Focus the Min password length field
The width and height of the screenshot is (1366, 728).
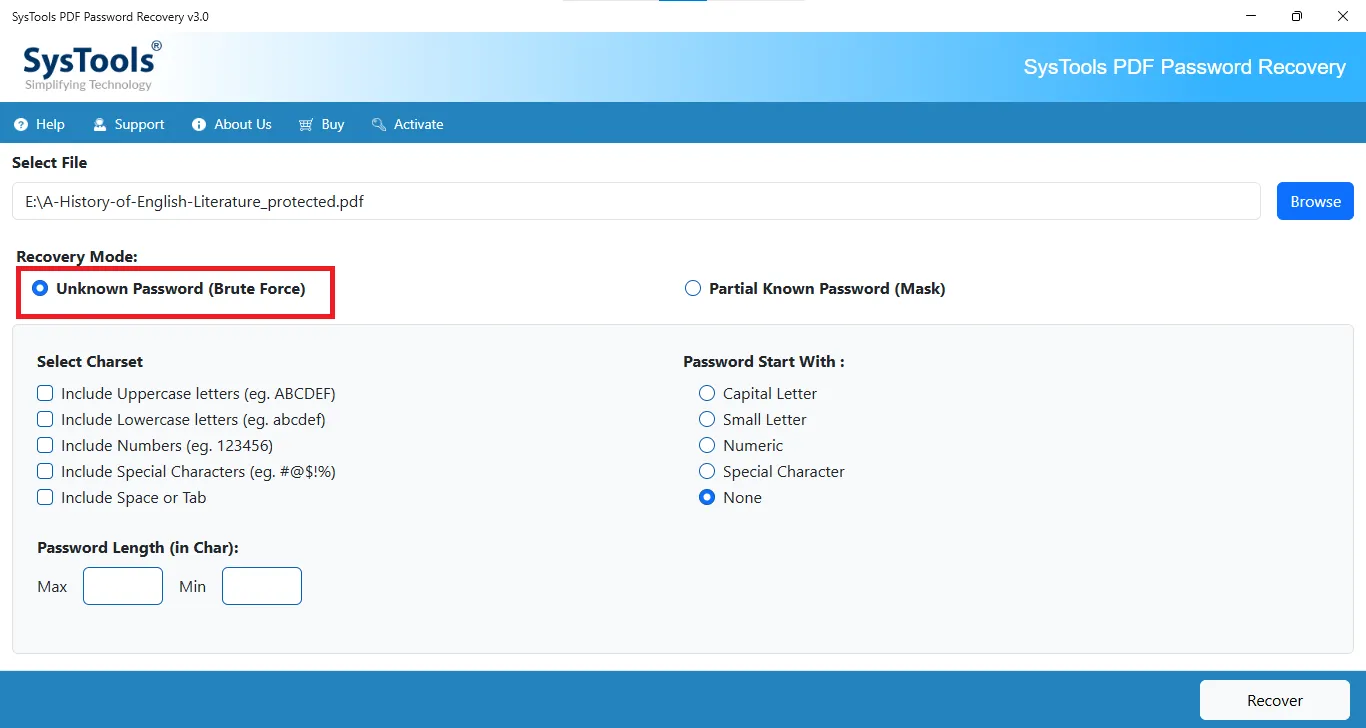point(262,586)
